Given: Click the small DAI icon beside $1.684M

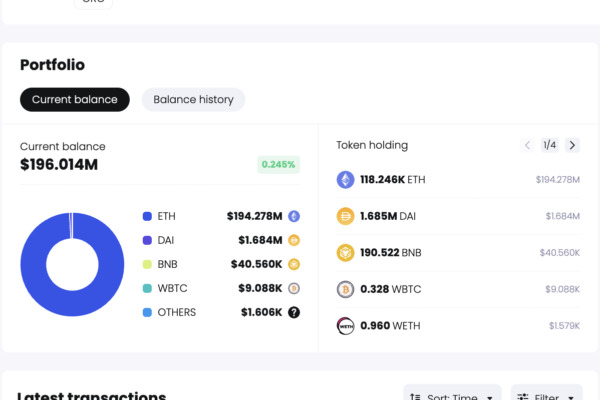Looking at the screenshot, I should click(294, 240).
